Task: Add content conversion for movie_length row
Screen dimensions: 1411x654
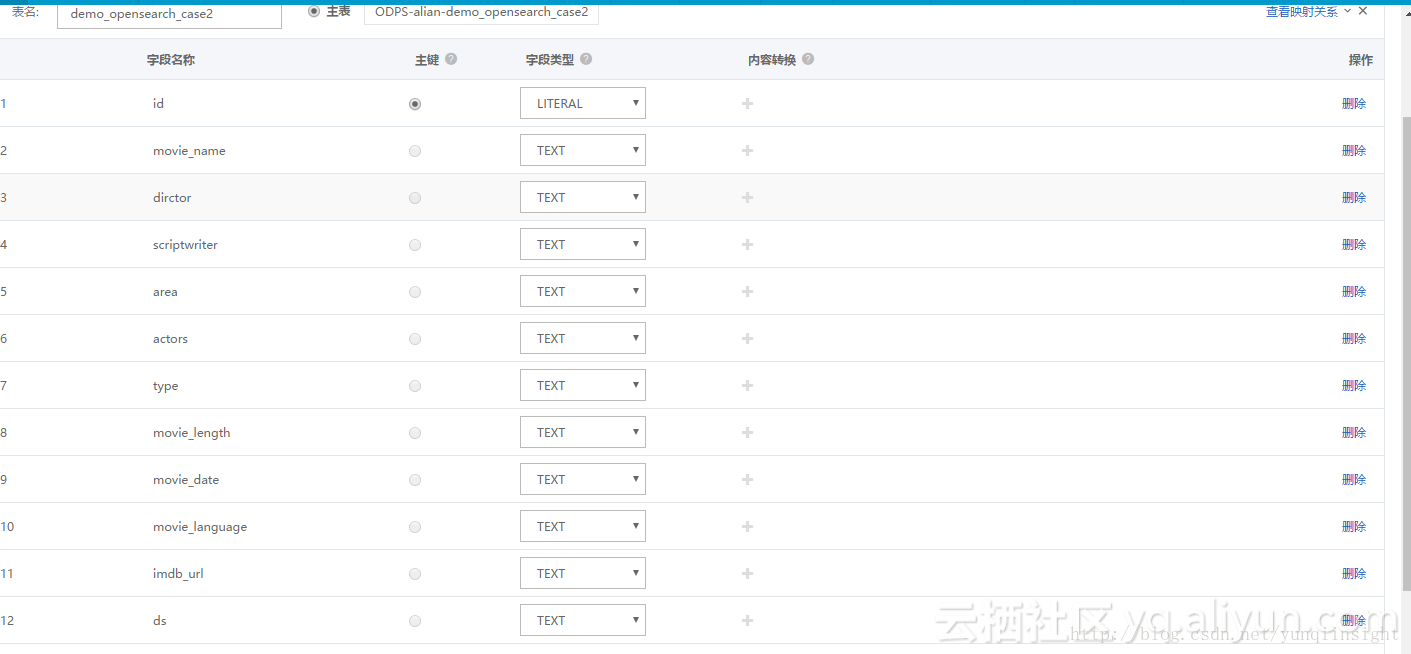Action: (x=747, y=433)
